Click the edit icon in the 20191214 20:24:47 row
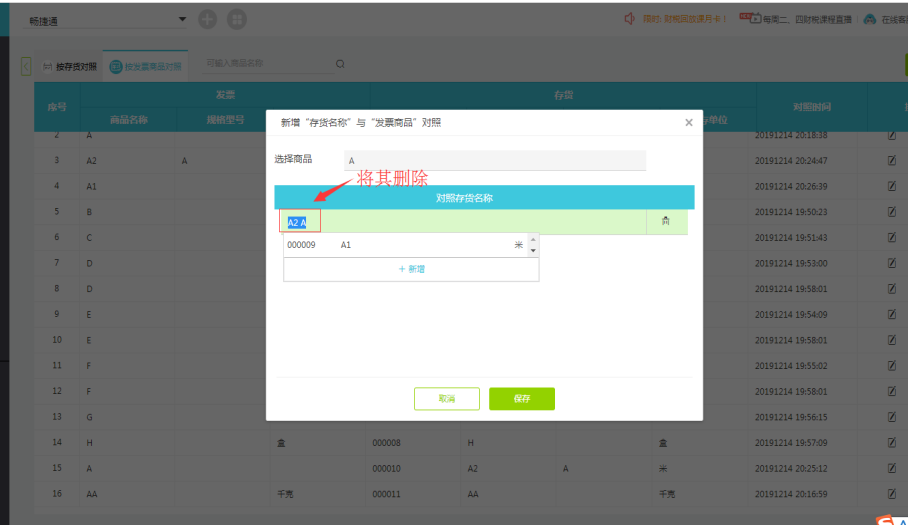The width and height of the screenshot is (908, 525). 891,160
